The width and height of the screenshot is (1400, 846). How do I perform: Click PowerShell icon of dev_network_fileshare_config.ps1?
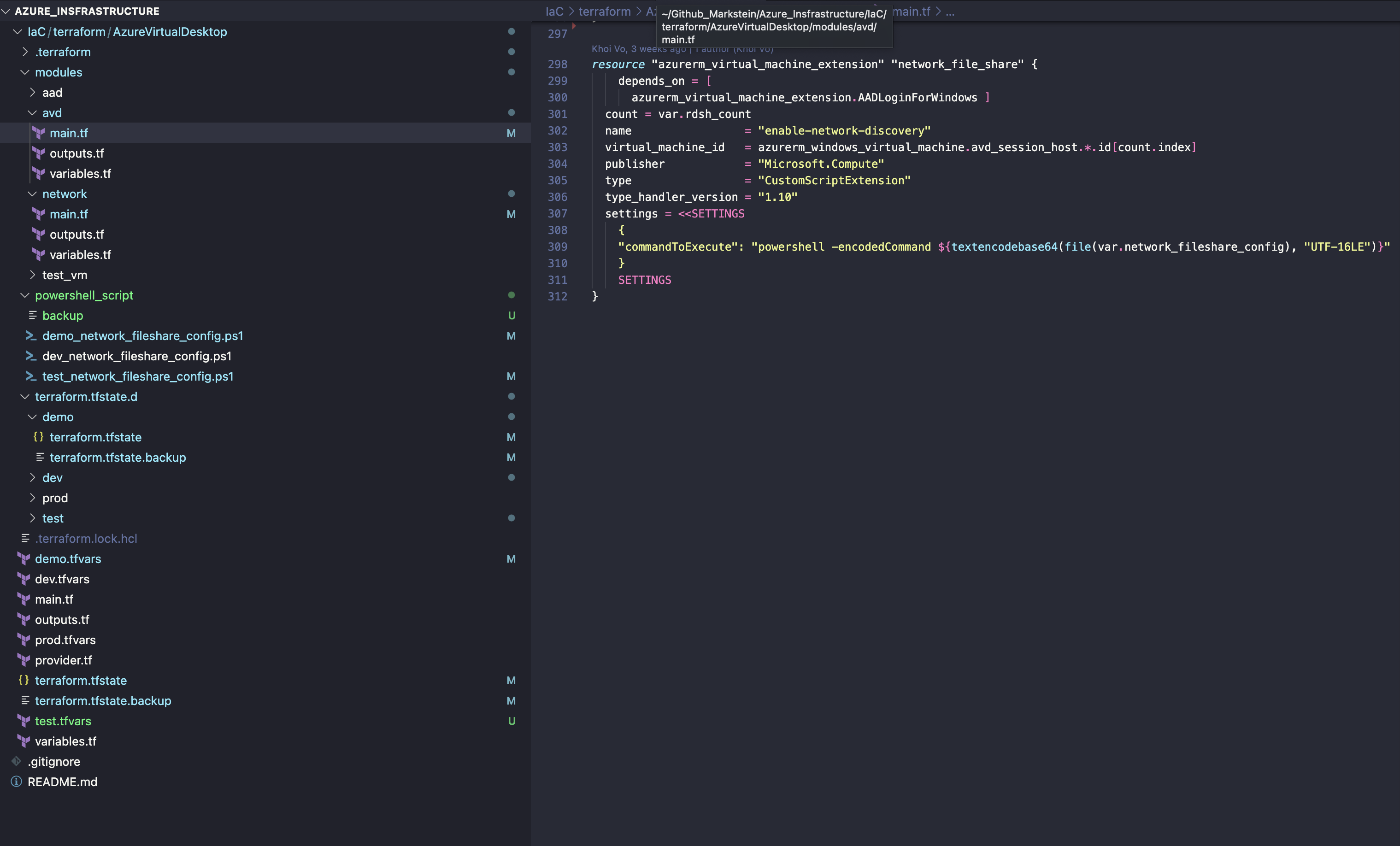click(x=31, y=356)
